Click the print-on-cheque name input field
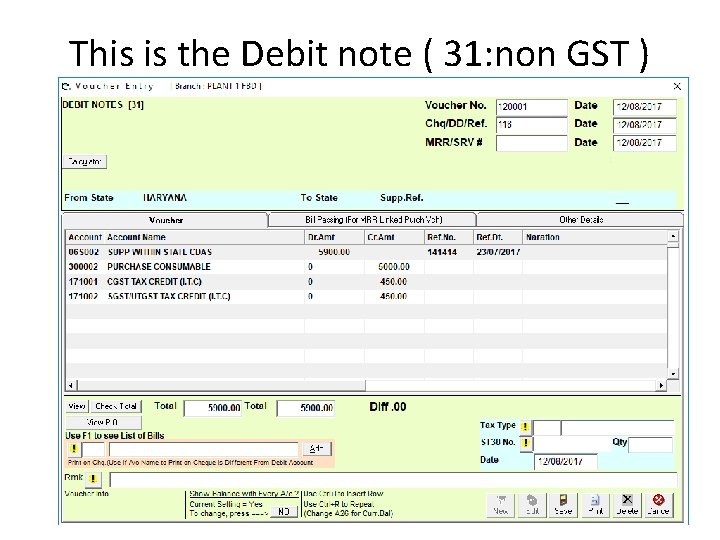Image resolution: width=720 pixels, height=540 pixels. [204, 449]
